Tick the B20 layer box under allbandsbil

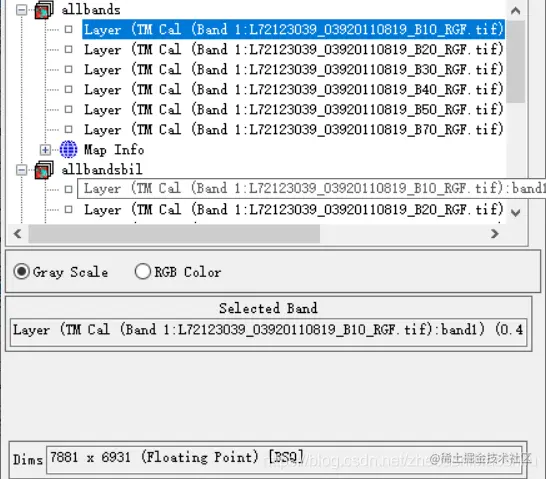[69, 210]
